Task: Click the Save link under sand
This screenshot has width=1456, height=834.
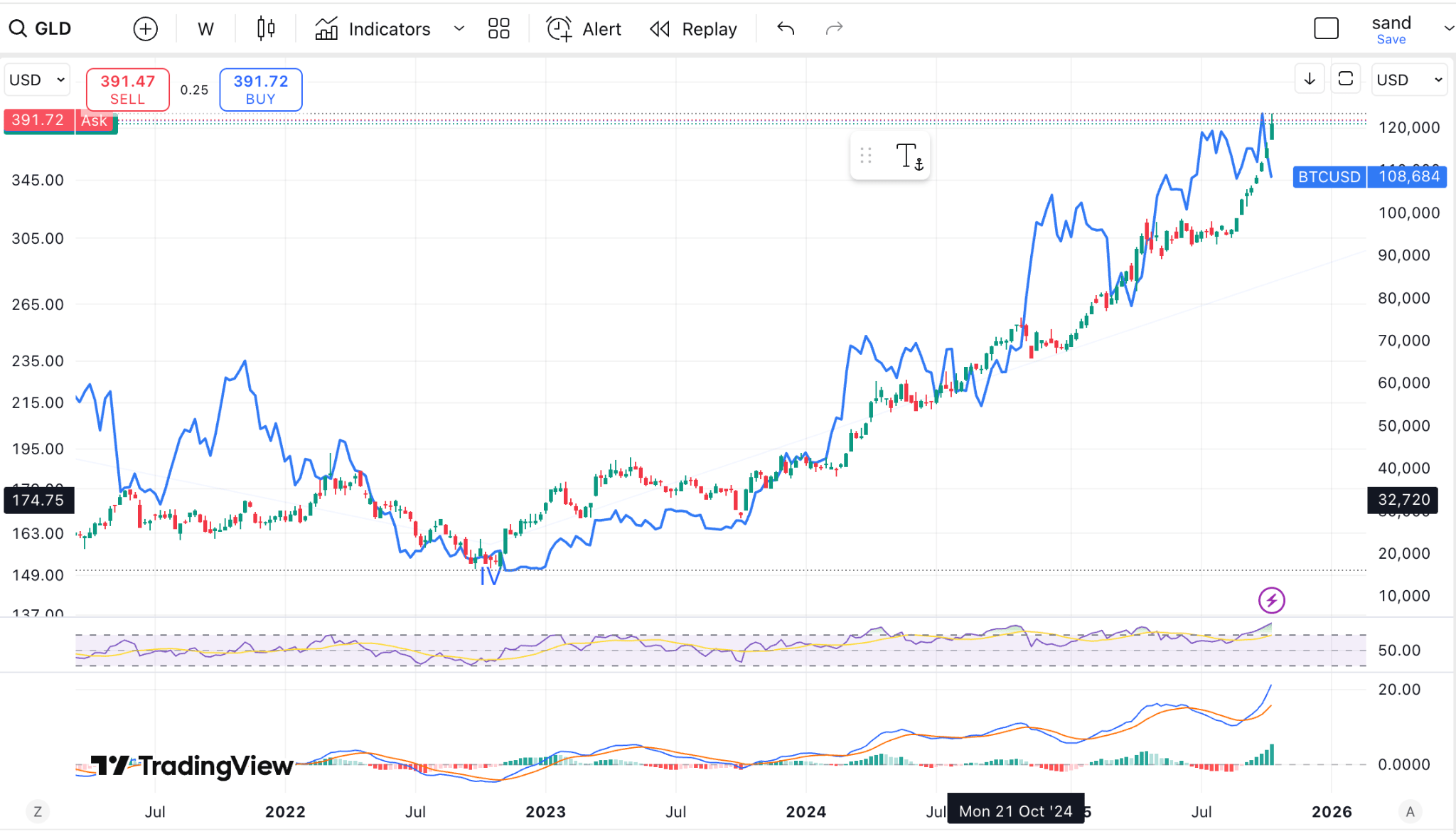Action: tap(1391, 39)
